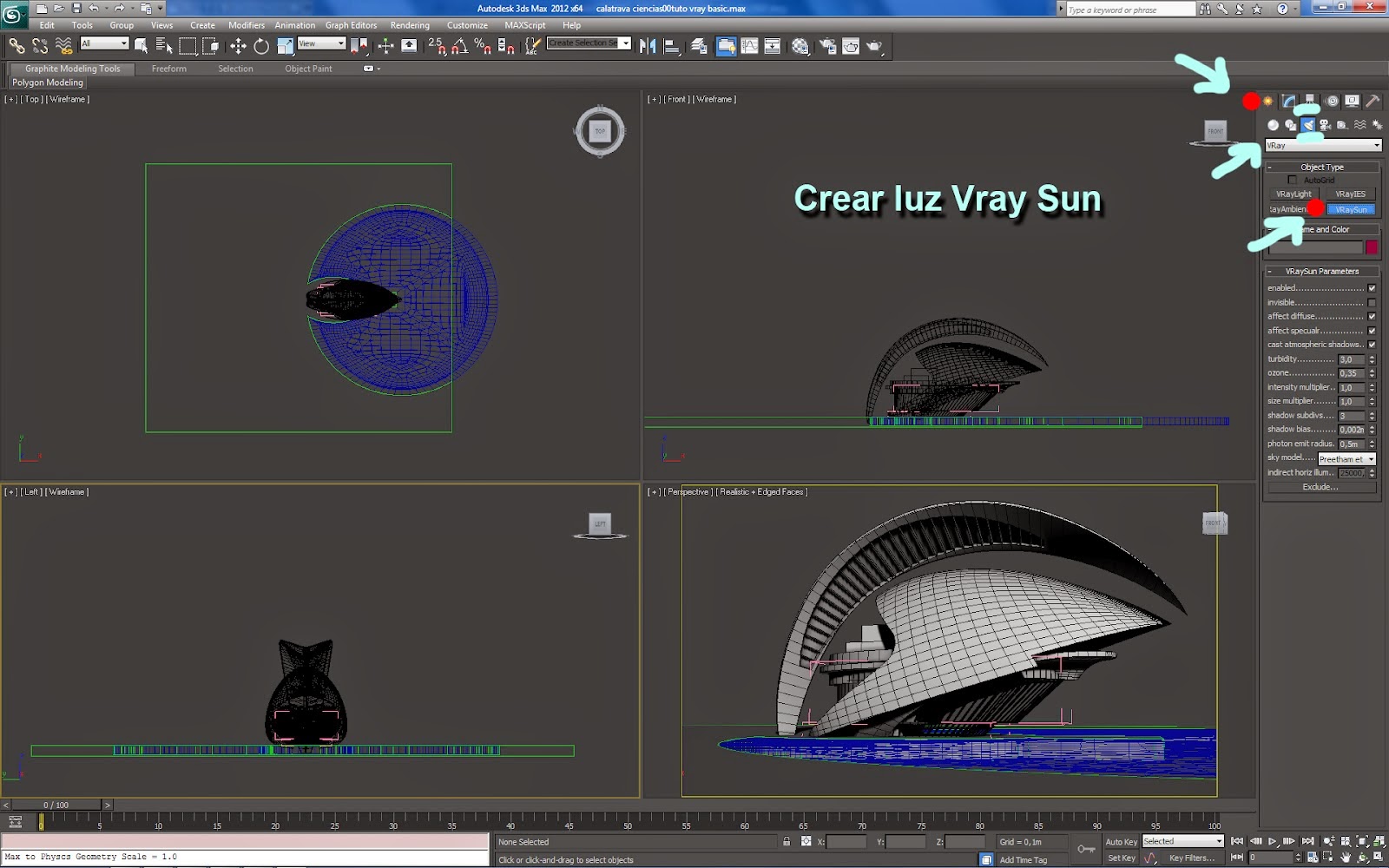Viewport: 1389px width, 868px height.
Task: Increase turbidity with its up spinner arrow
Action: point(1372,355)
